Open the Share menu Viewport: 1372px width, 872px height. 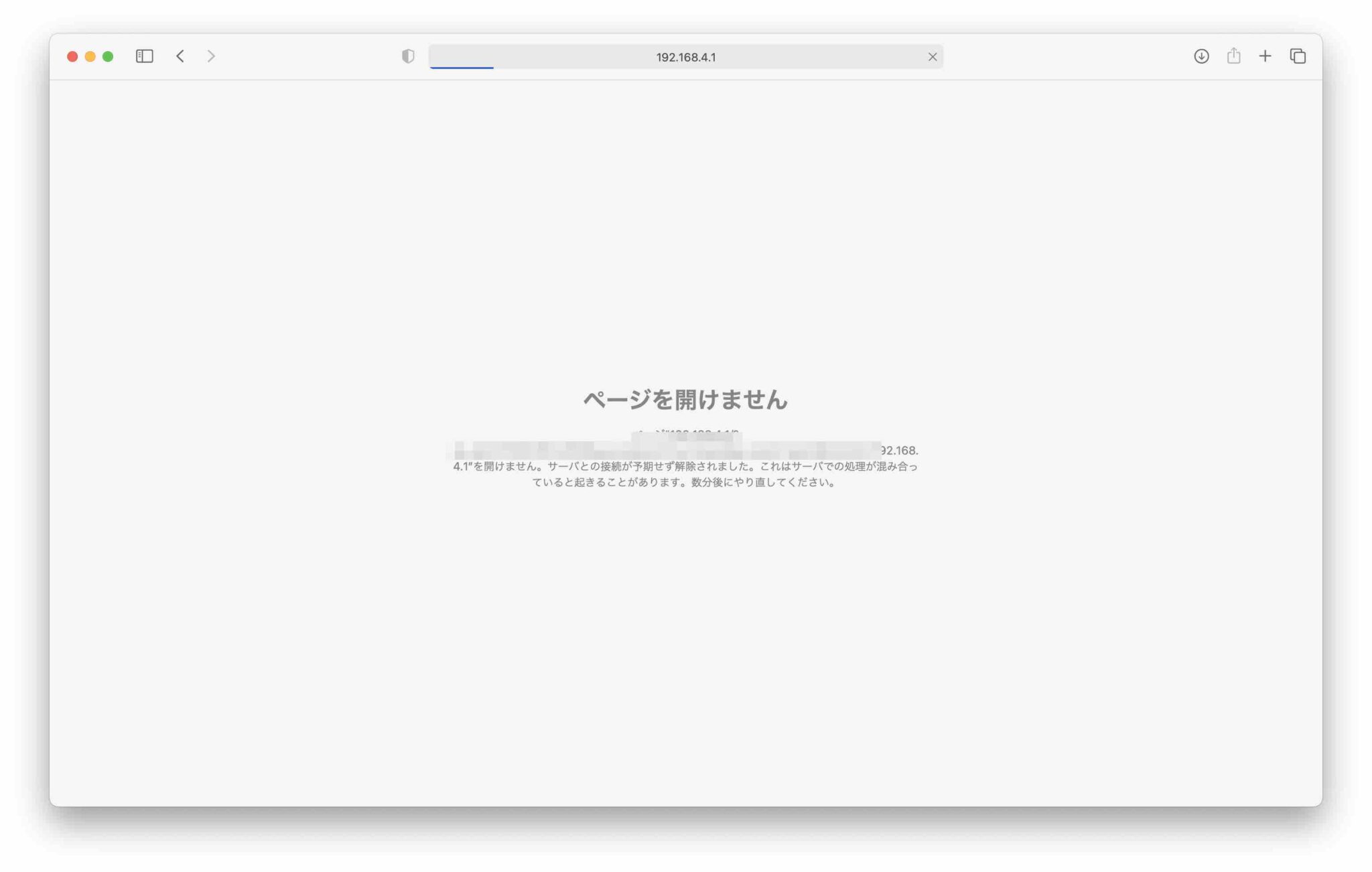click(x=1233, y=56)
